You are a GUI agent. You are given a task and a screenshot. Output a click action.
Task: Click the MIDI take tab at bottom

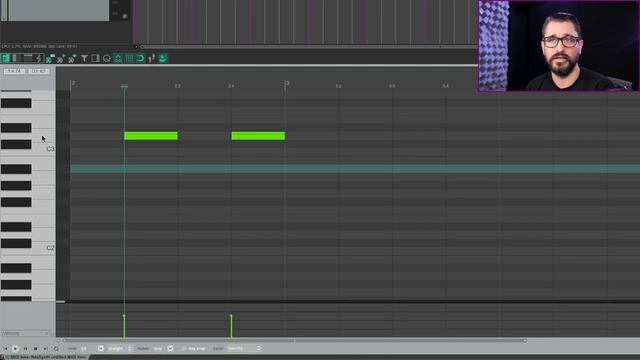(46, 357)
